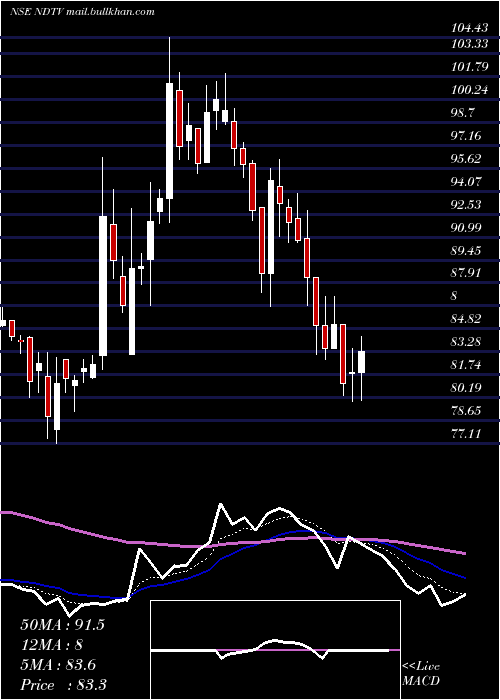Click the 5MA : 83.6 indicator text
Viewport: 500px width, 700px height.
click(x=59, y=665)
